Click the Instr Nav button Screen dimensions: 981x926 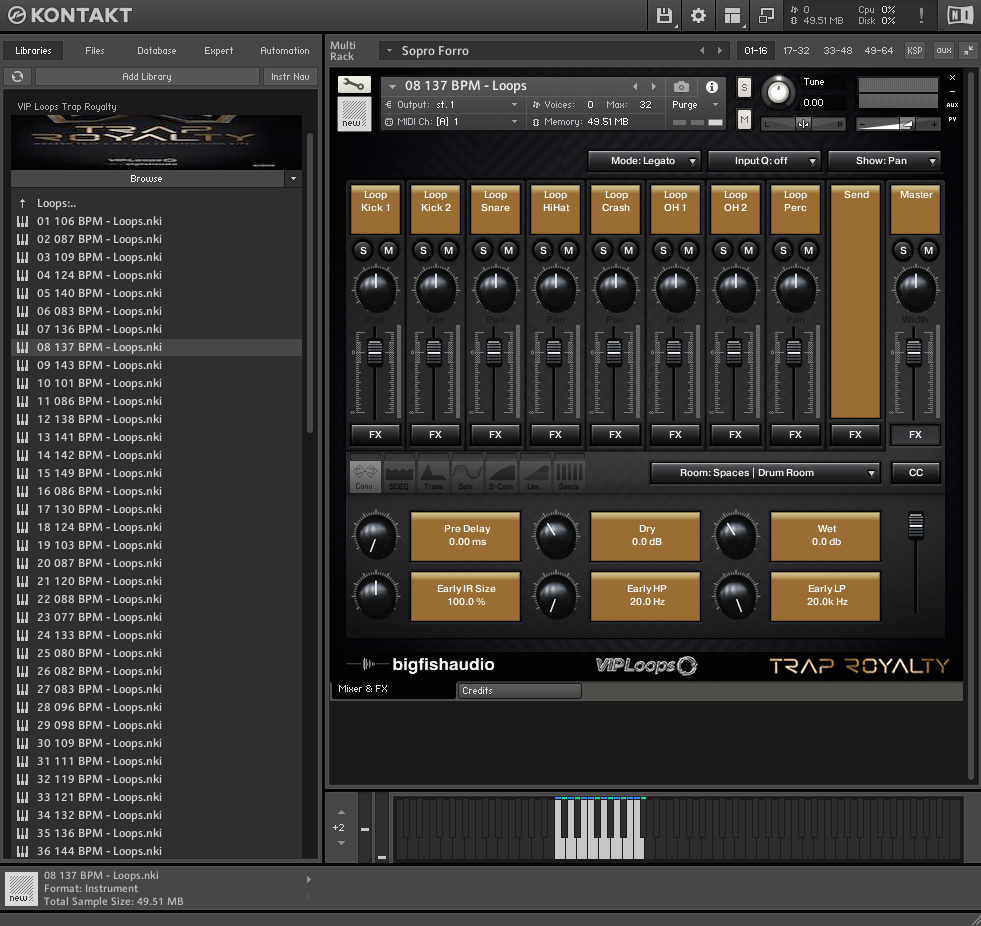[290, 76]
